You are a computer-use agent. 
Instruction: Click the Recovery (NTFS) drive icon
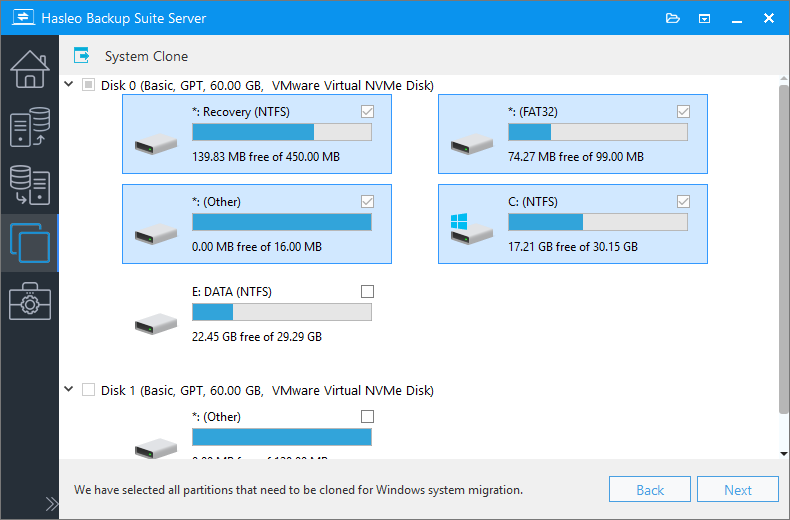click(x=156, y=144)
